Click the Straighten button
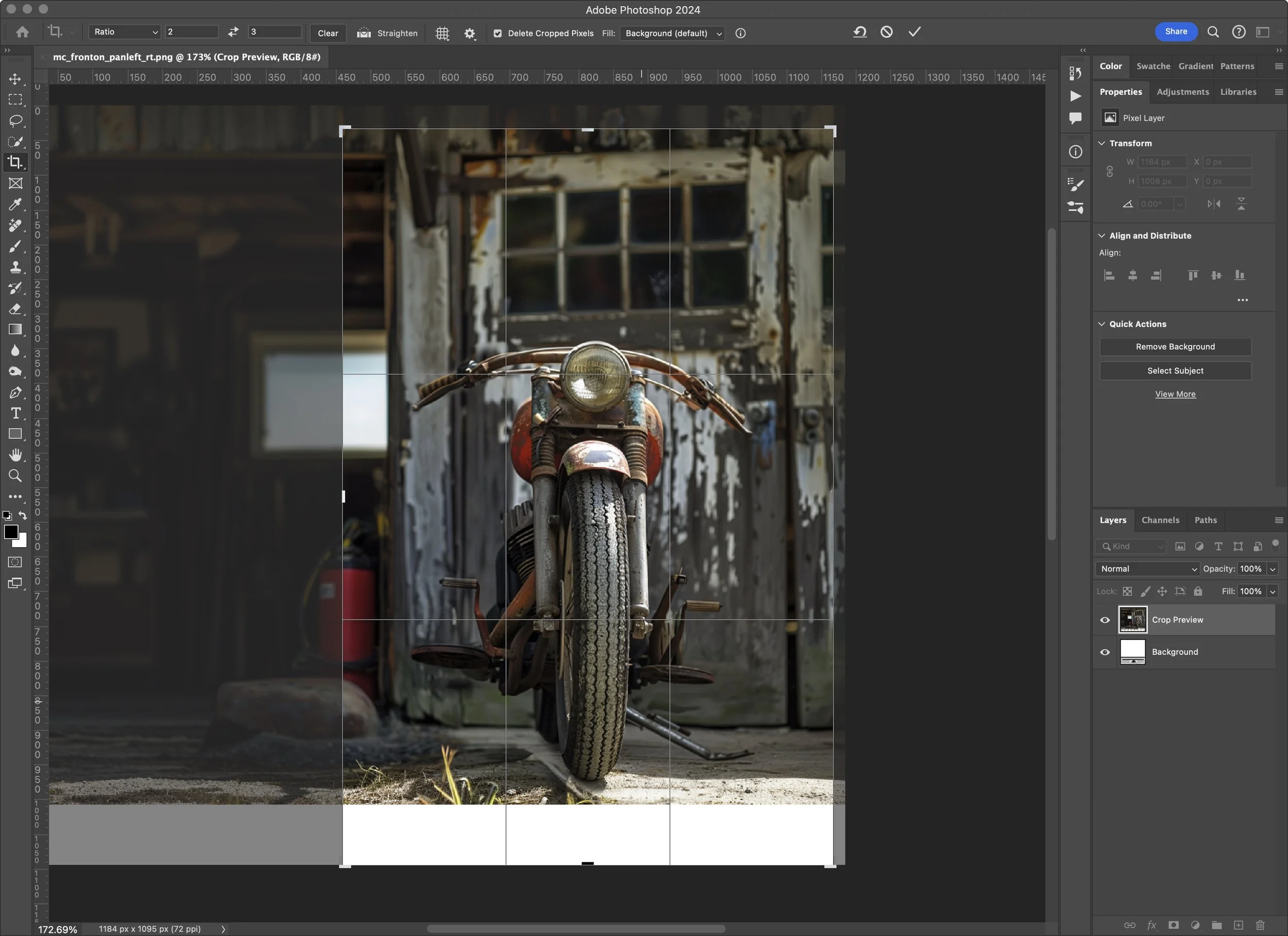This screenshot has height=936, width=1288. click(x=387, y=33)
